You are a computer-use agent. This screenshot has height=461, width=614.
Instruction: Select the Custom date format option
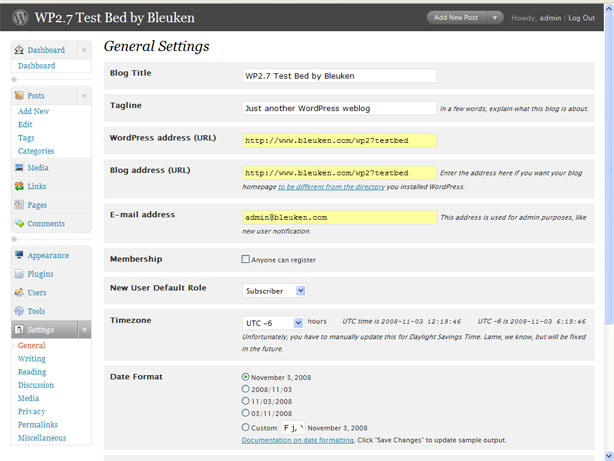pos(245,427)
